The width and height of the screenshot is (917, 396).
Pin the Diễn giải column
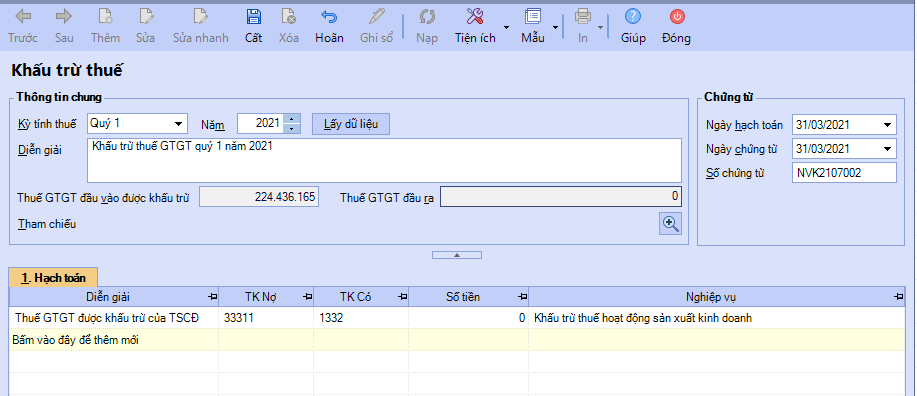tap(212, 297)
